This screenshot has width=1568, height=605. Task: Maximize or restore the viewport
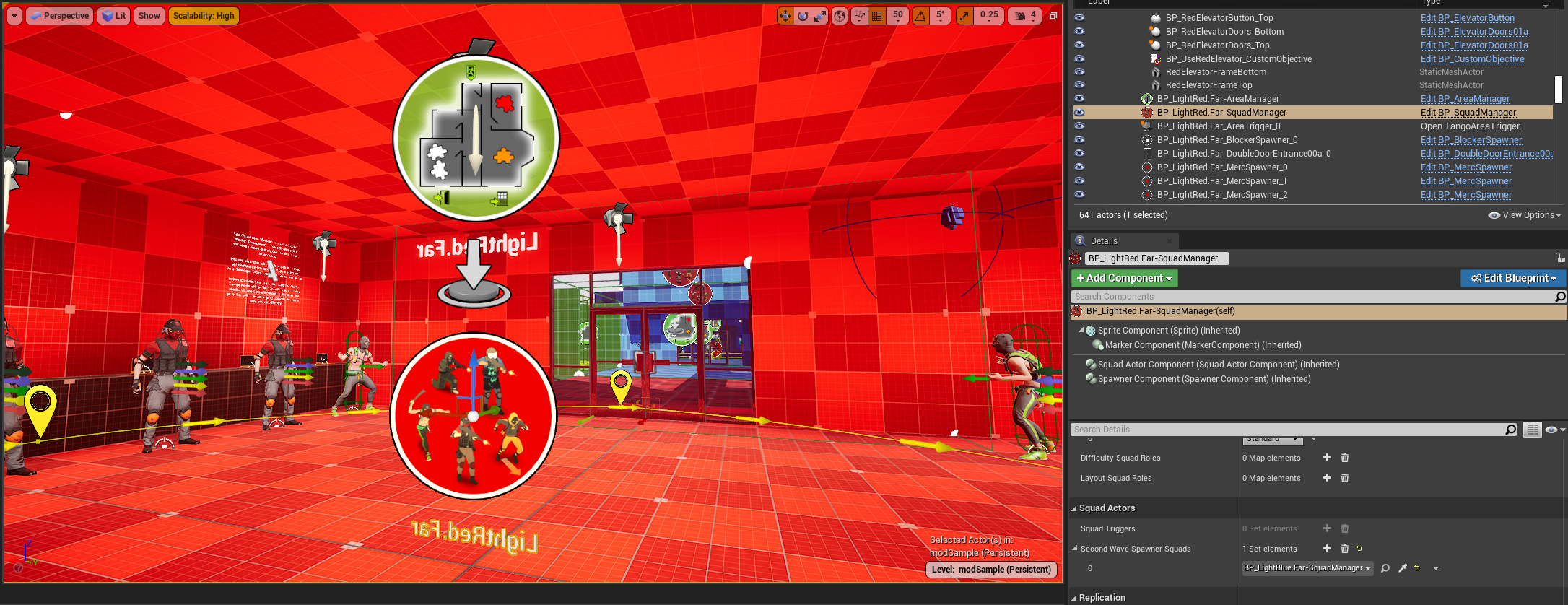1053,16
